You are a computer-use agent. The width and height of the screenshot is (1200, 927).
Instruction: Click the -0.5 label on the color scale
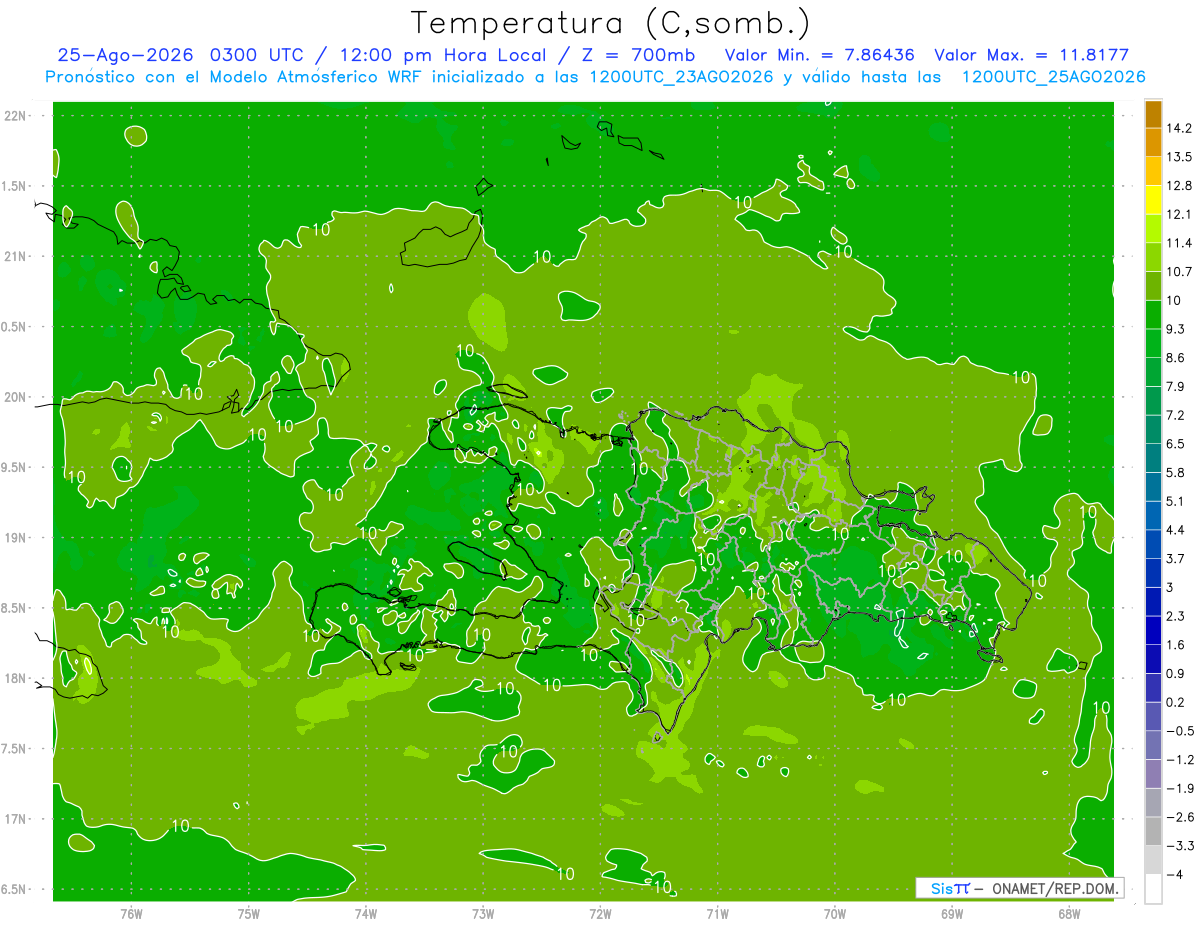tap(1180, 731)
